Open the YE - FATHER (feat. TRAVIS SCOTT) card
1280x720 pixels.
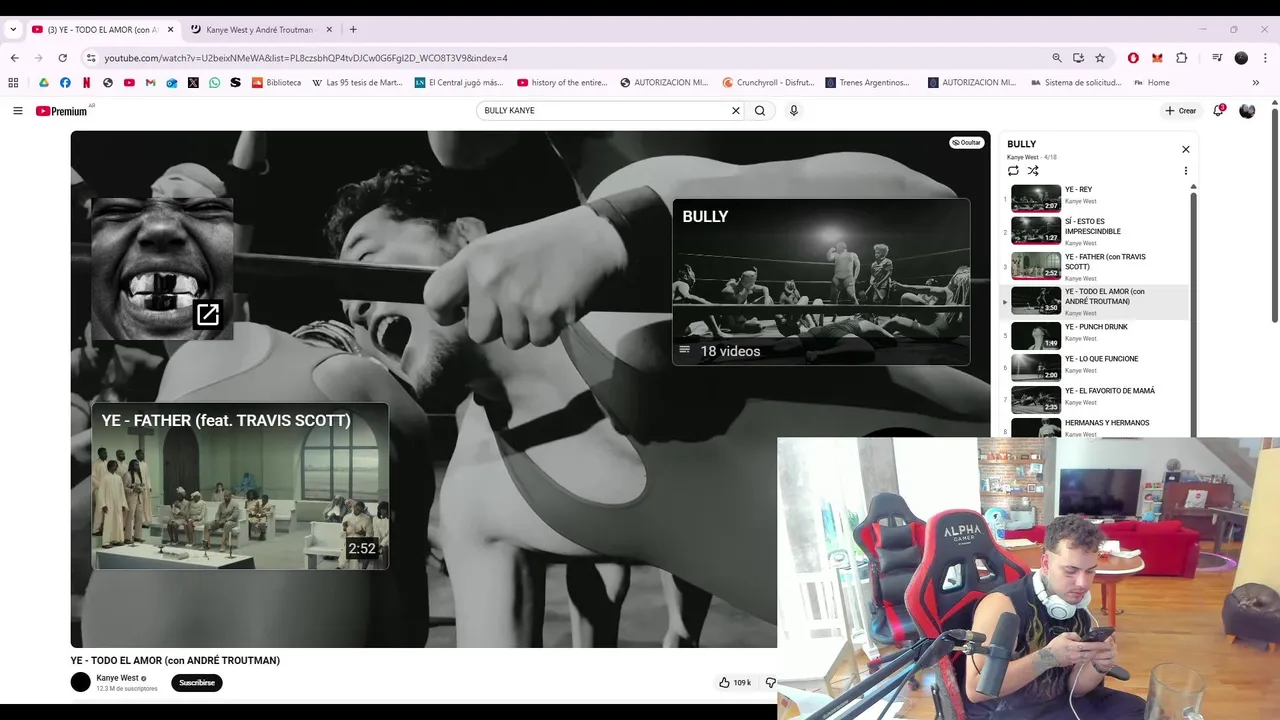(x=240, y=486)
